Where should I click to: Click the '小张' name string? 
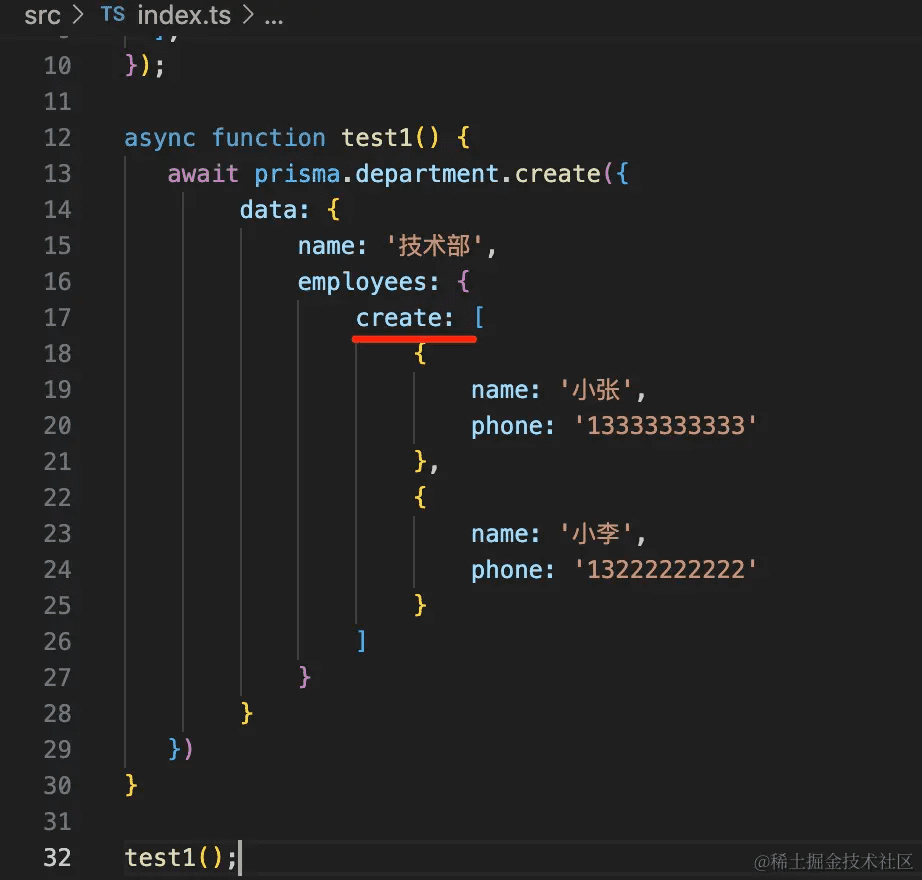594,390
